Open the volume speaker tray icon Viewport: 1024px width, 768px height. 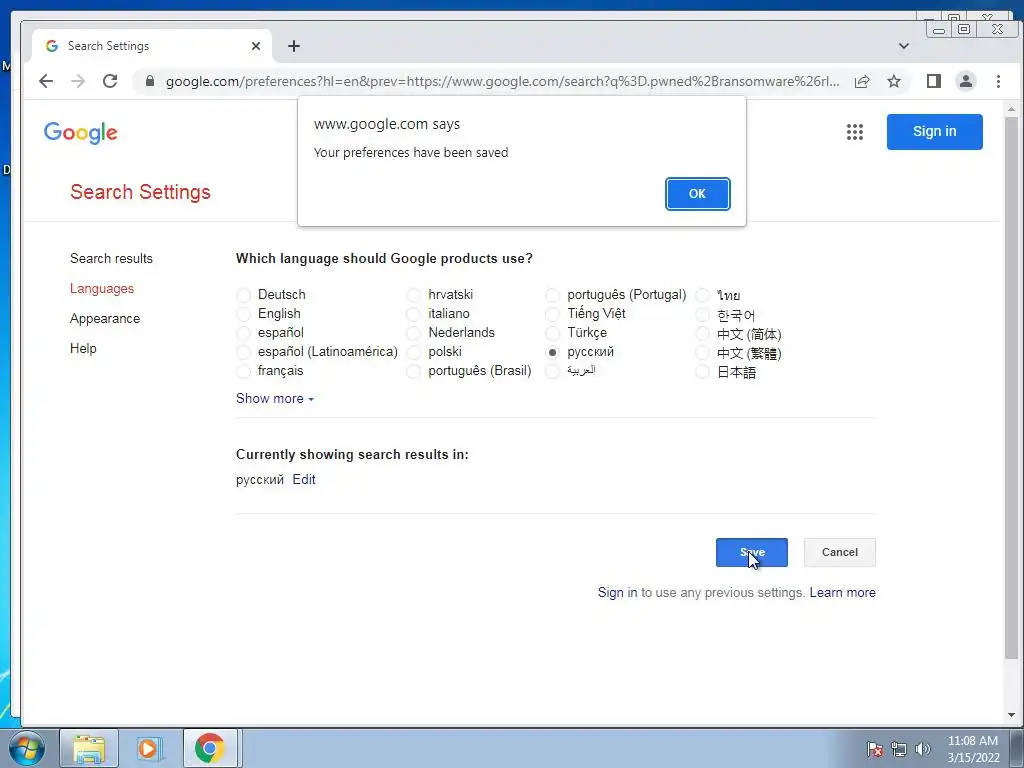(922, 749)
